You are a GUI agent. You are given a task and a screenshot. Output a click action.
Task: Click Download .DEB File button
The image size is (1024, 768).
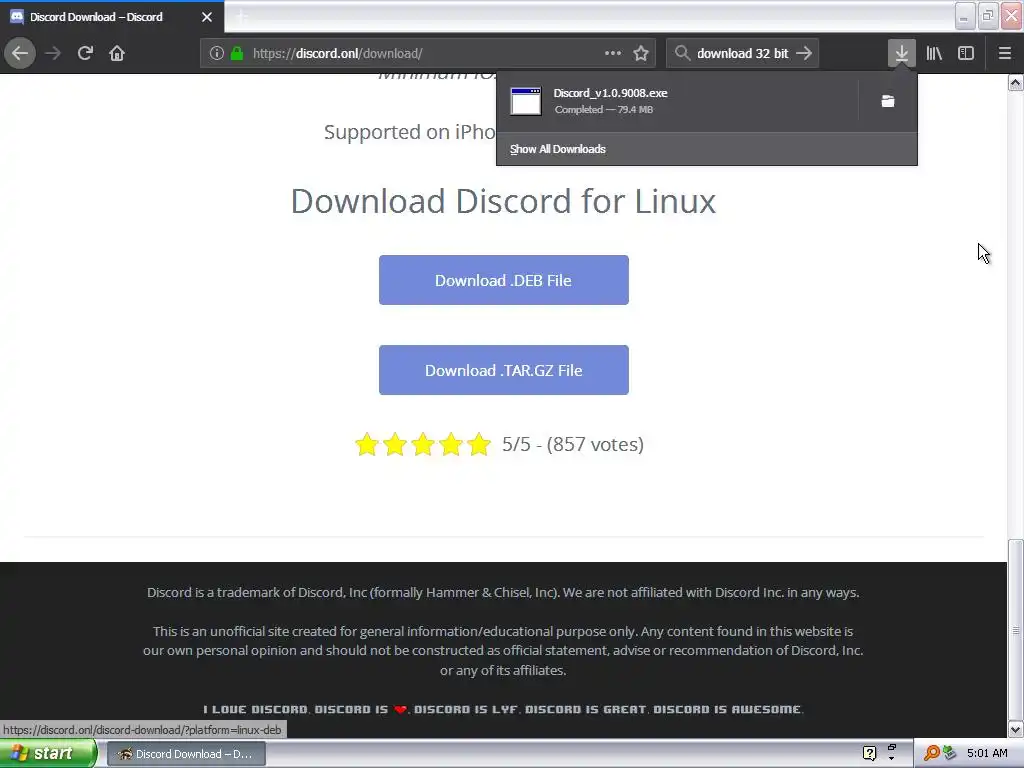click(504, 280)
